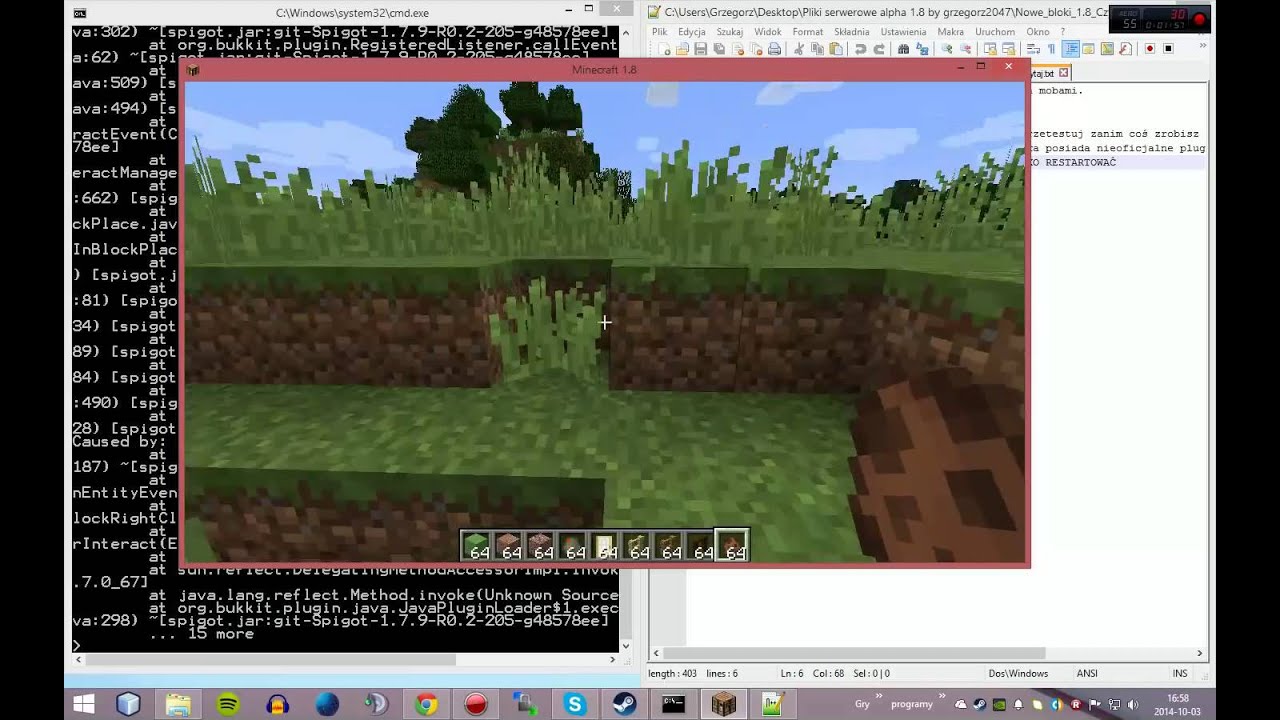Click the Save All icon in Notepad++
Screen dimensions: 1280x720
coord(719,49)
